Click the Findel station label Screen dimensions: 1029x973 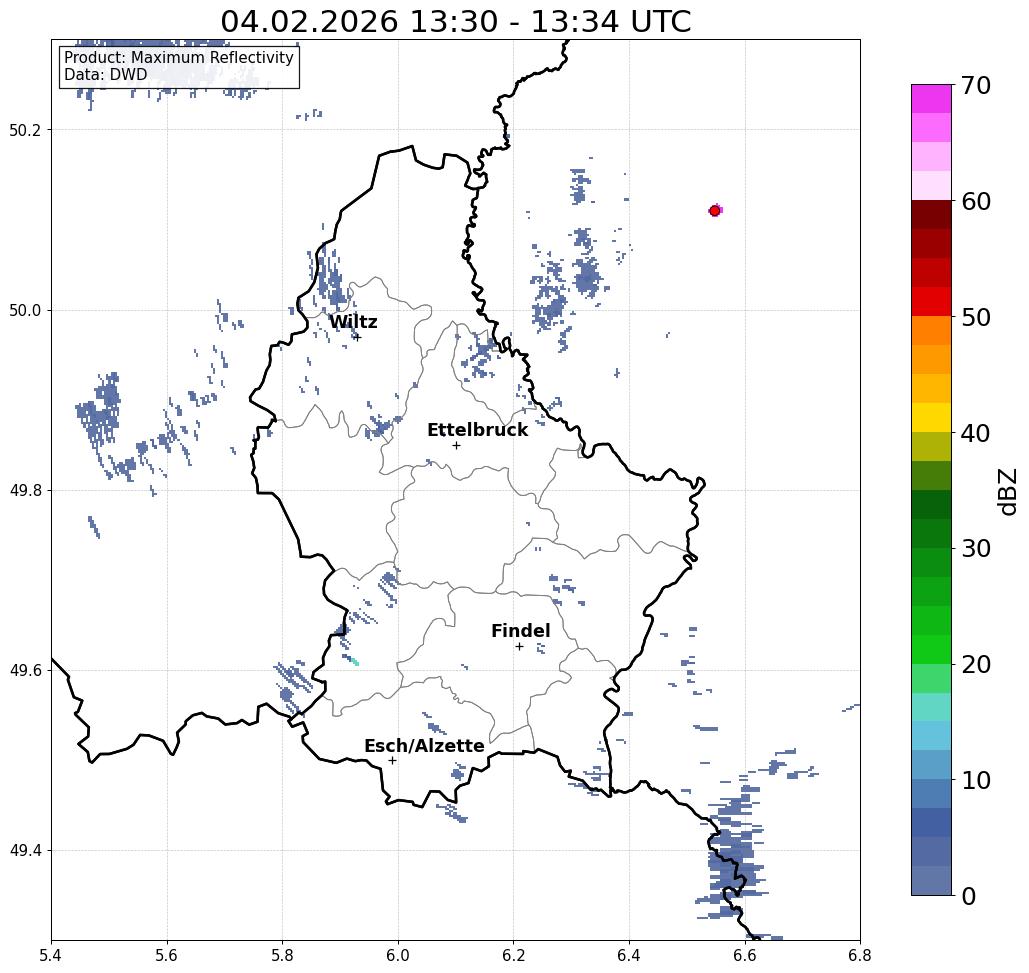(x=520, y=631)
